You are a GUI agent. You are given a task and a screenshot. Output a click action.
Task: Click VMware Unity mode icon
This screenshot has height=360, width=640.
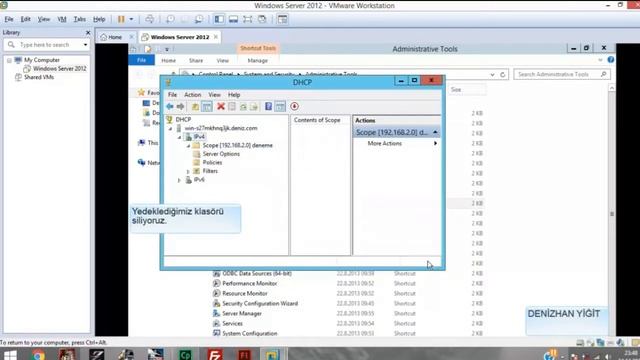click(x=262, y=19)
